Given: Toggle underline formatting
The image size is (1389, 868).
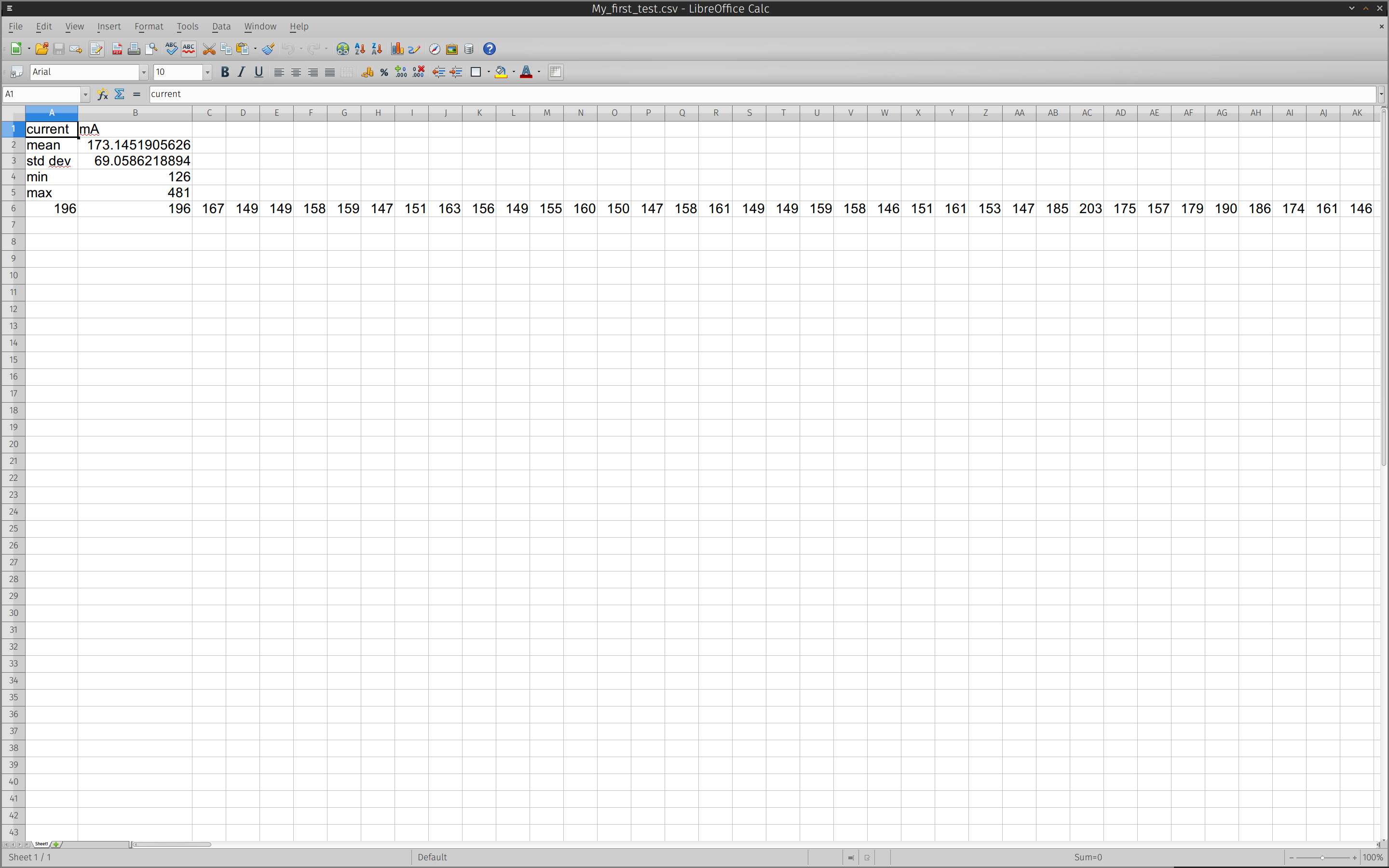Looking at the screenshot, I should pos(259,72).
